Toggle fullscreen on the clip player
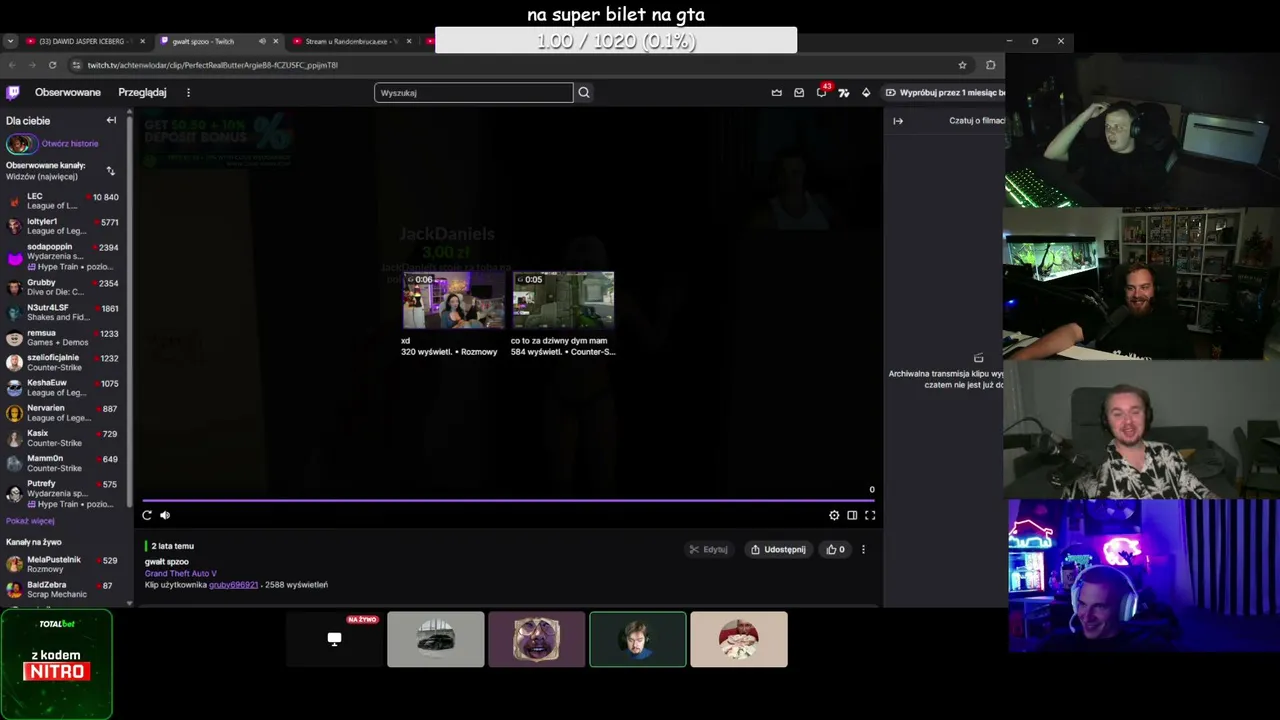Viewport: 1280px width, 720px height. (x=870, y=515)
